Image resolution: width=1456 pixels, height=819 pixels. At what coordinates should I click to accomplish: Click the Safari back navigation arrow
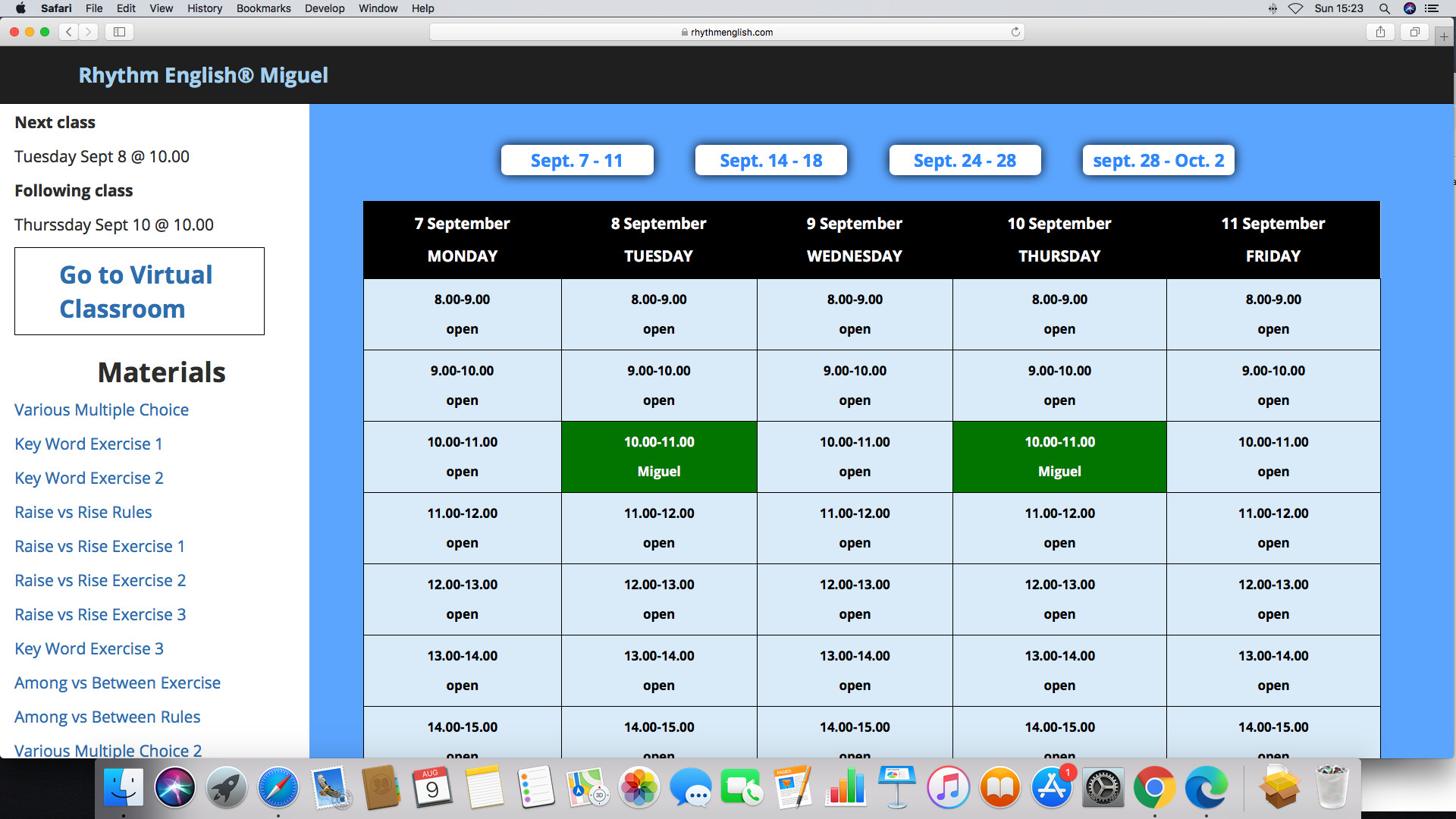(69, 32)
